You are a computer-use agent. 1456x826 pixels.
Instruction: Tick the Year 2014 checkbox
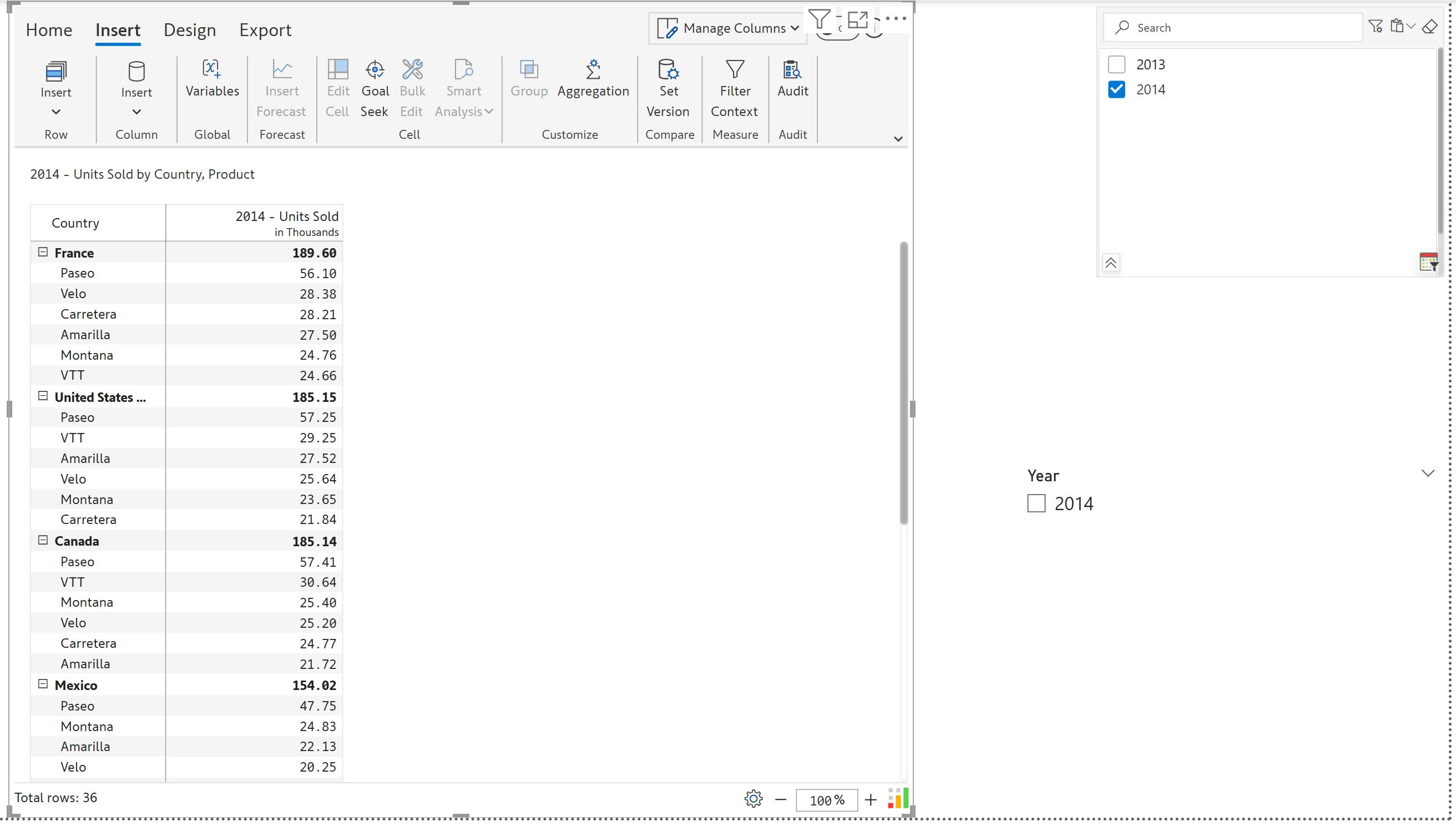[1036, 503]
